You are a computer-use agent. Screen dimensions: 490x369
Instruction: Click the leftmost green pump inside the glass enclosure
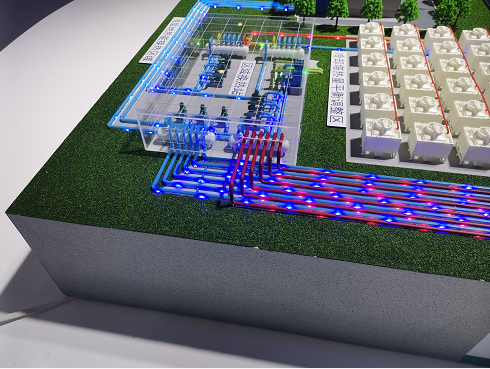(183, 108)
